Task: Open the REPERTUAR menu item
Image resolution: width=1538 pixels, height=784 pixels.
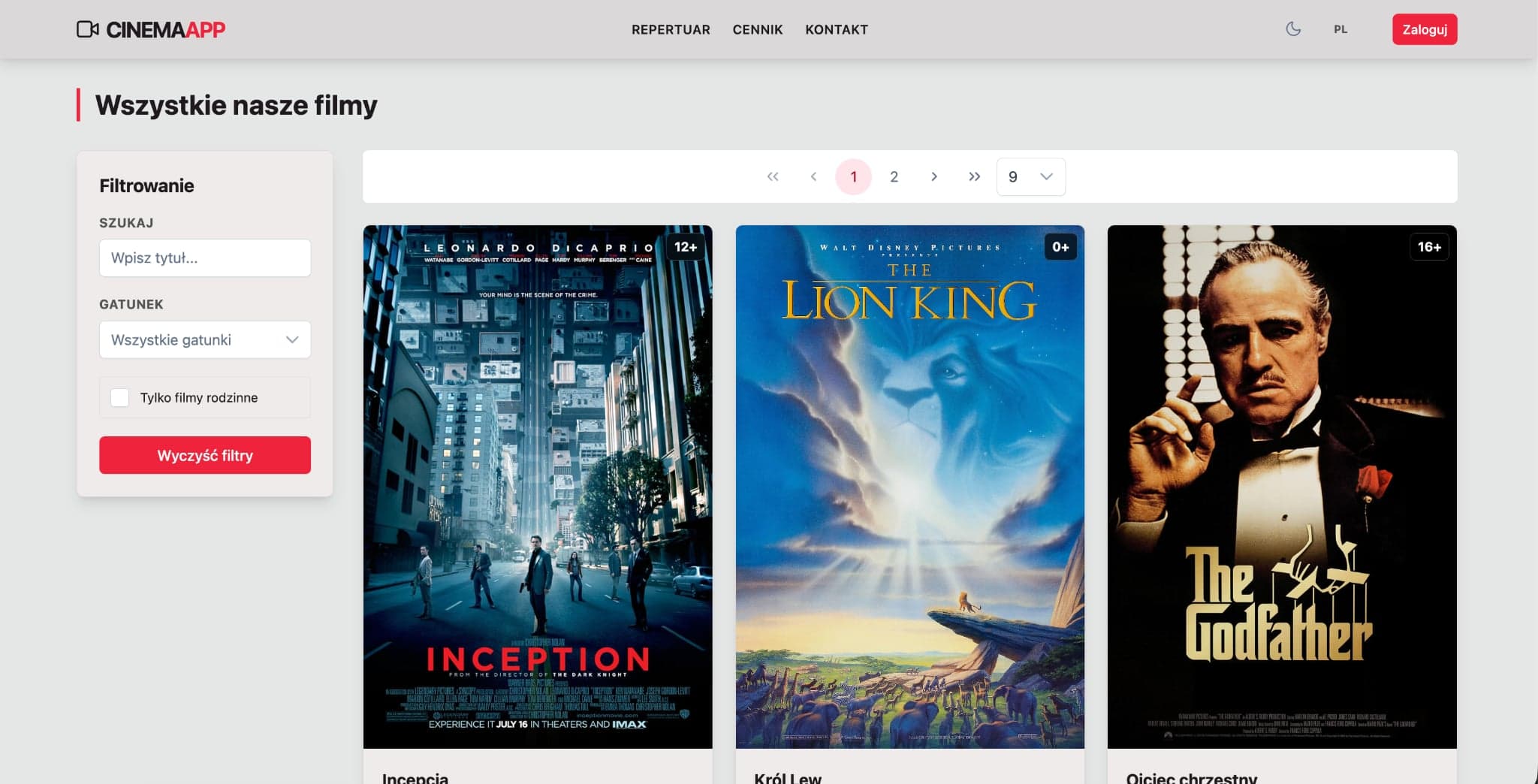Action: pos(671,29)
